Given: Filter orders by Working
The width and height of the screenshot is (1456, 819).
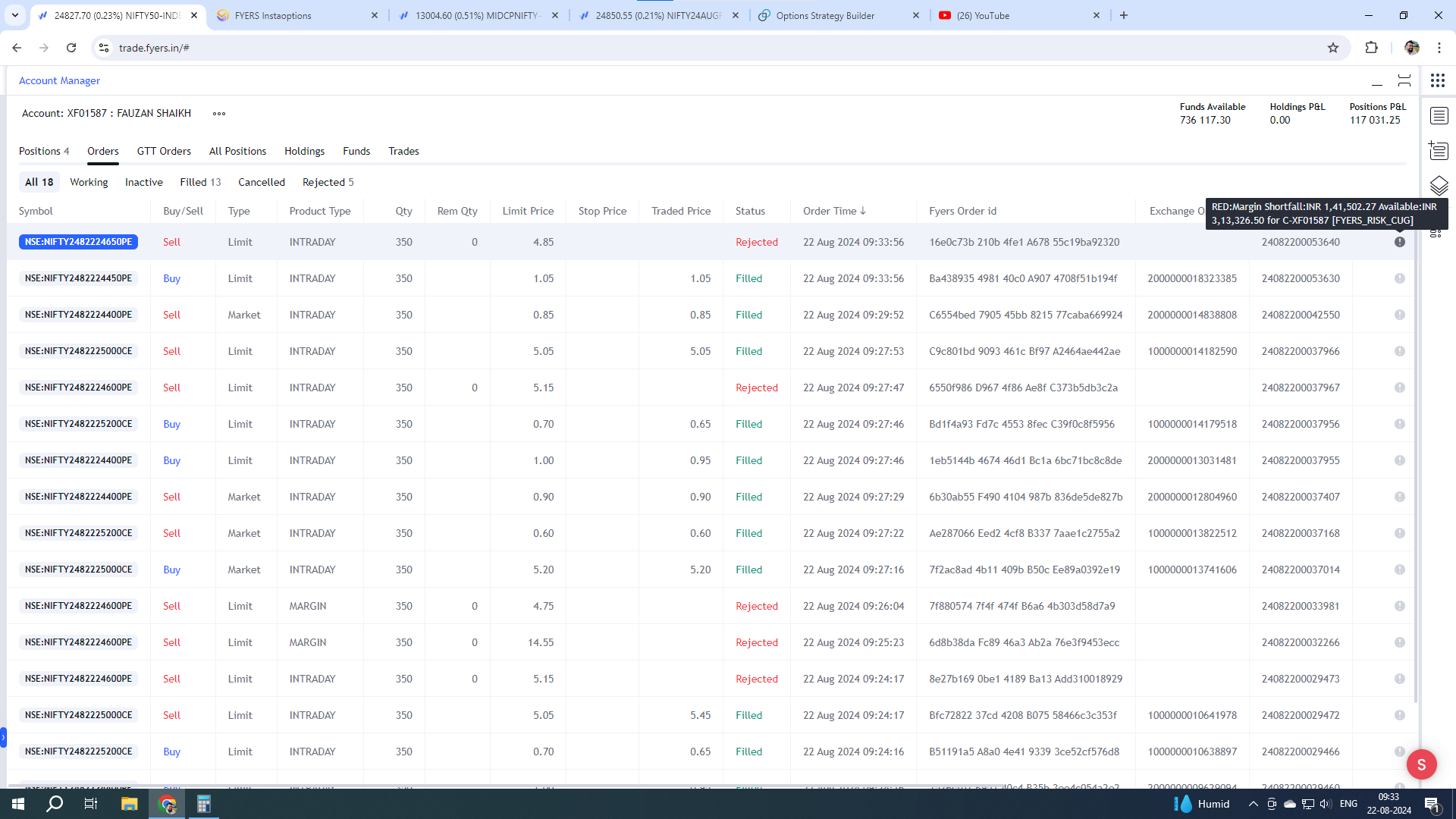Looking at the screenshot, I should coord(89,182).
